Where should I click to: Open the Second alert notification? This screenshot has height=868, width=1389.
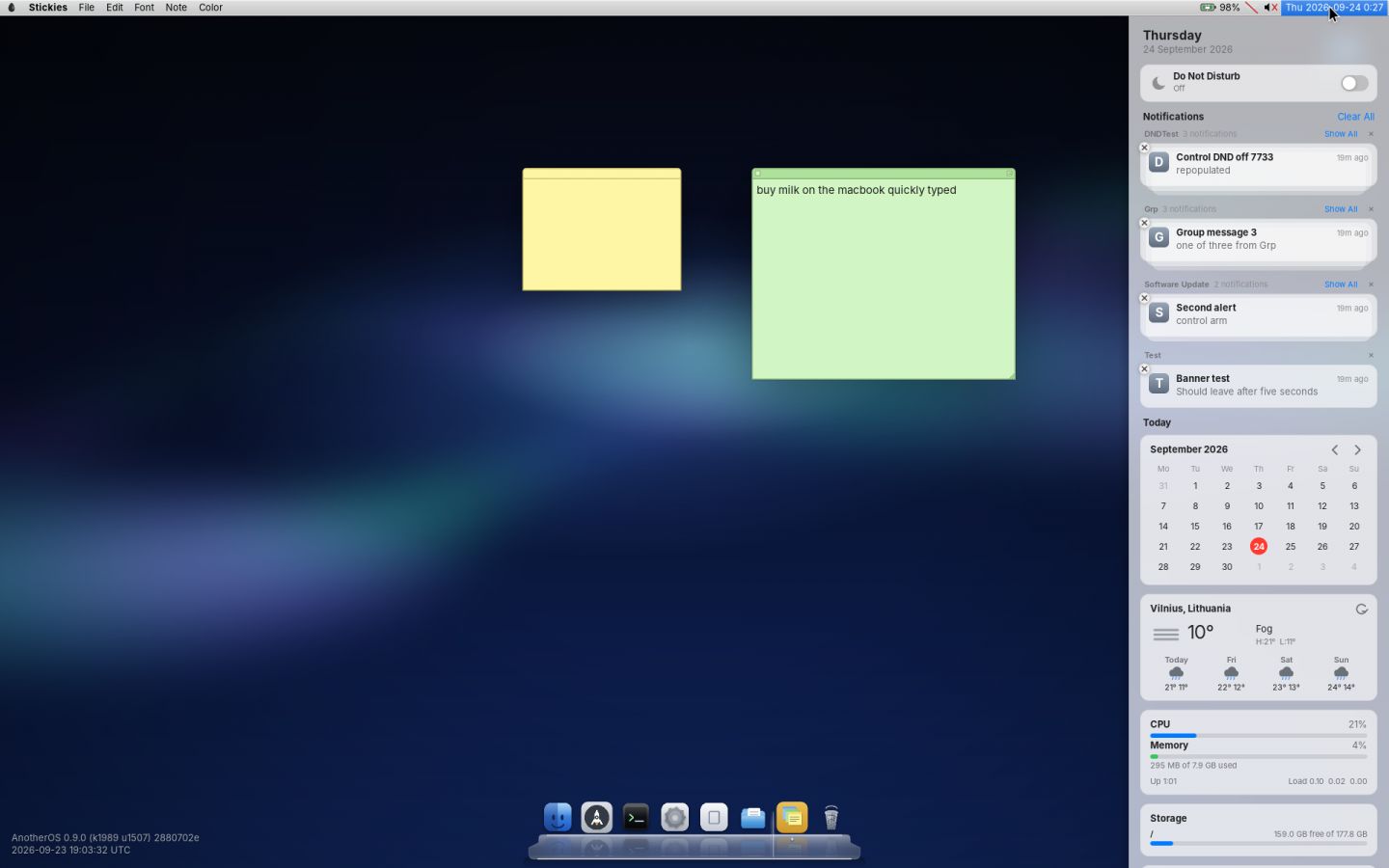pyautogui.click(x=1259, y=314)
